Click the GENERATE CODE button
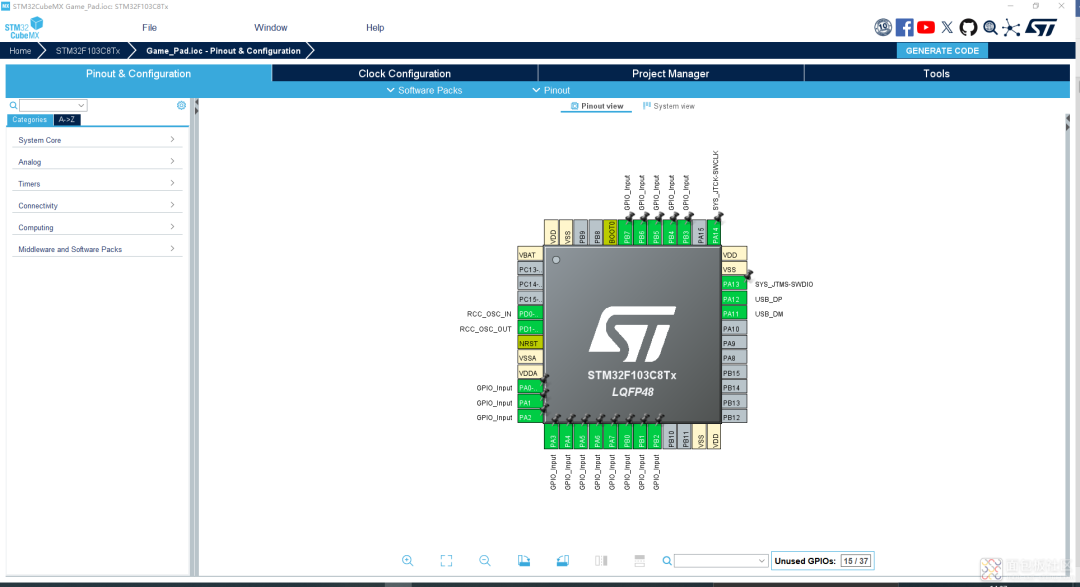Image resolution: width=1080 pixels, height=587 pixels. click(x=942, y=50)
